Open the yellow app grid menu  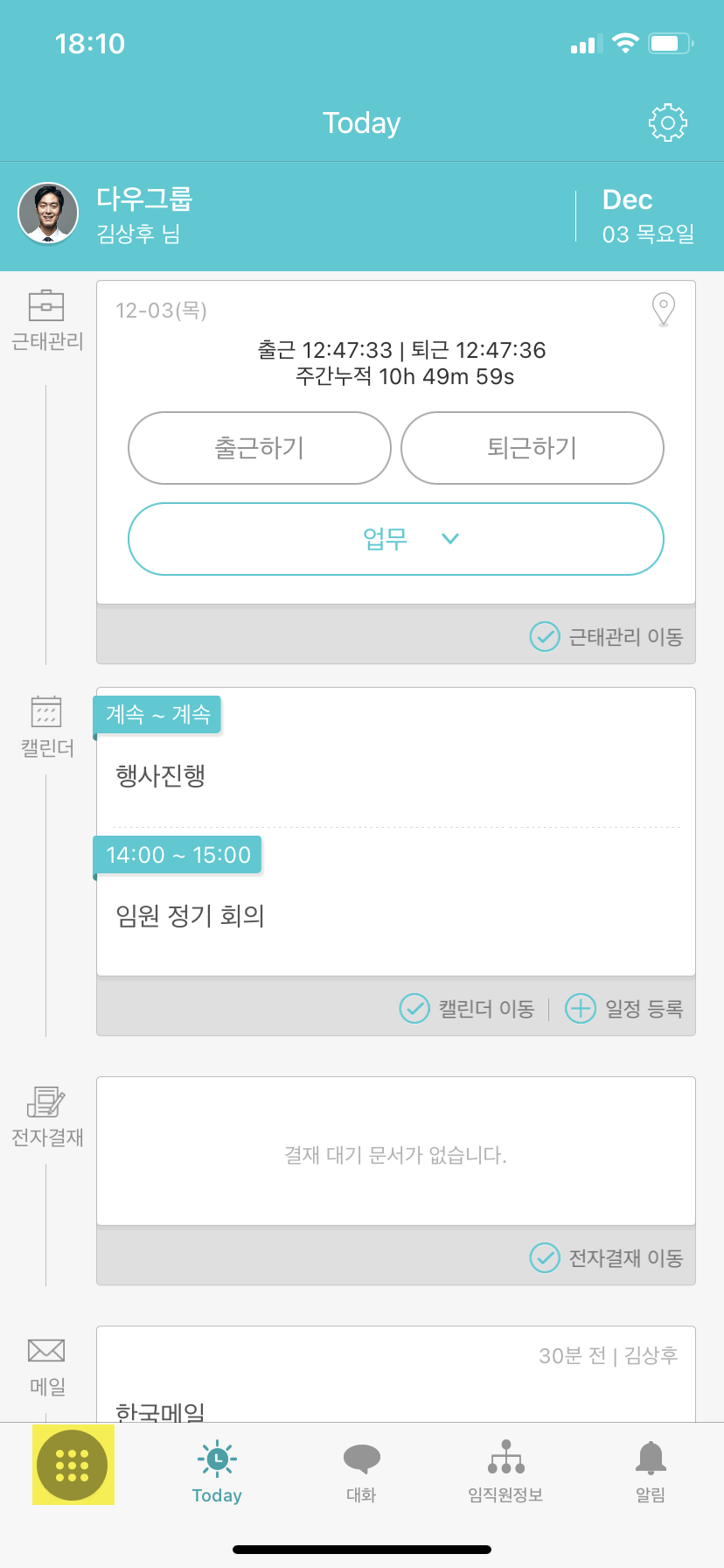tap(73, 1465)
